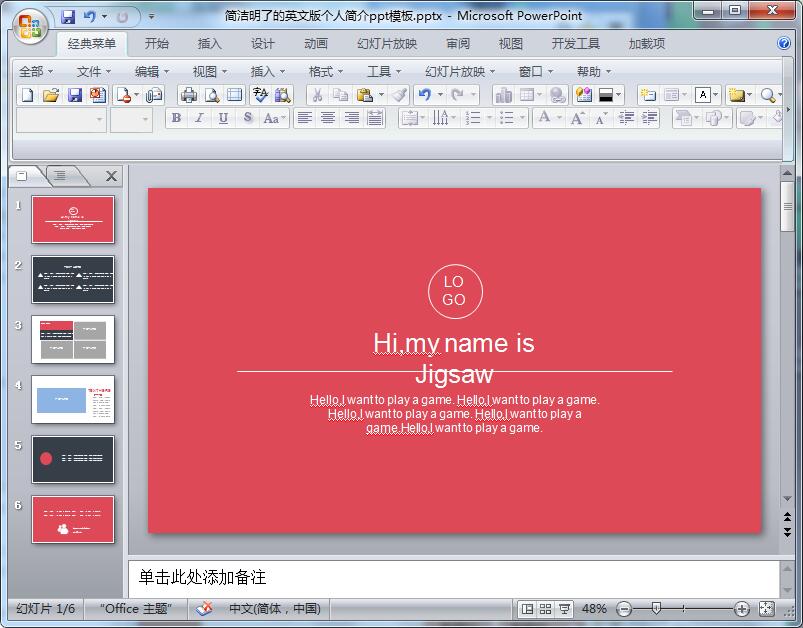803x628 pixels.
Task: Click the zoom in plus button
Action: coord(742,609)
